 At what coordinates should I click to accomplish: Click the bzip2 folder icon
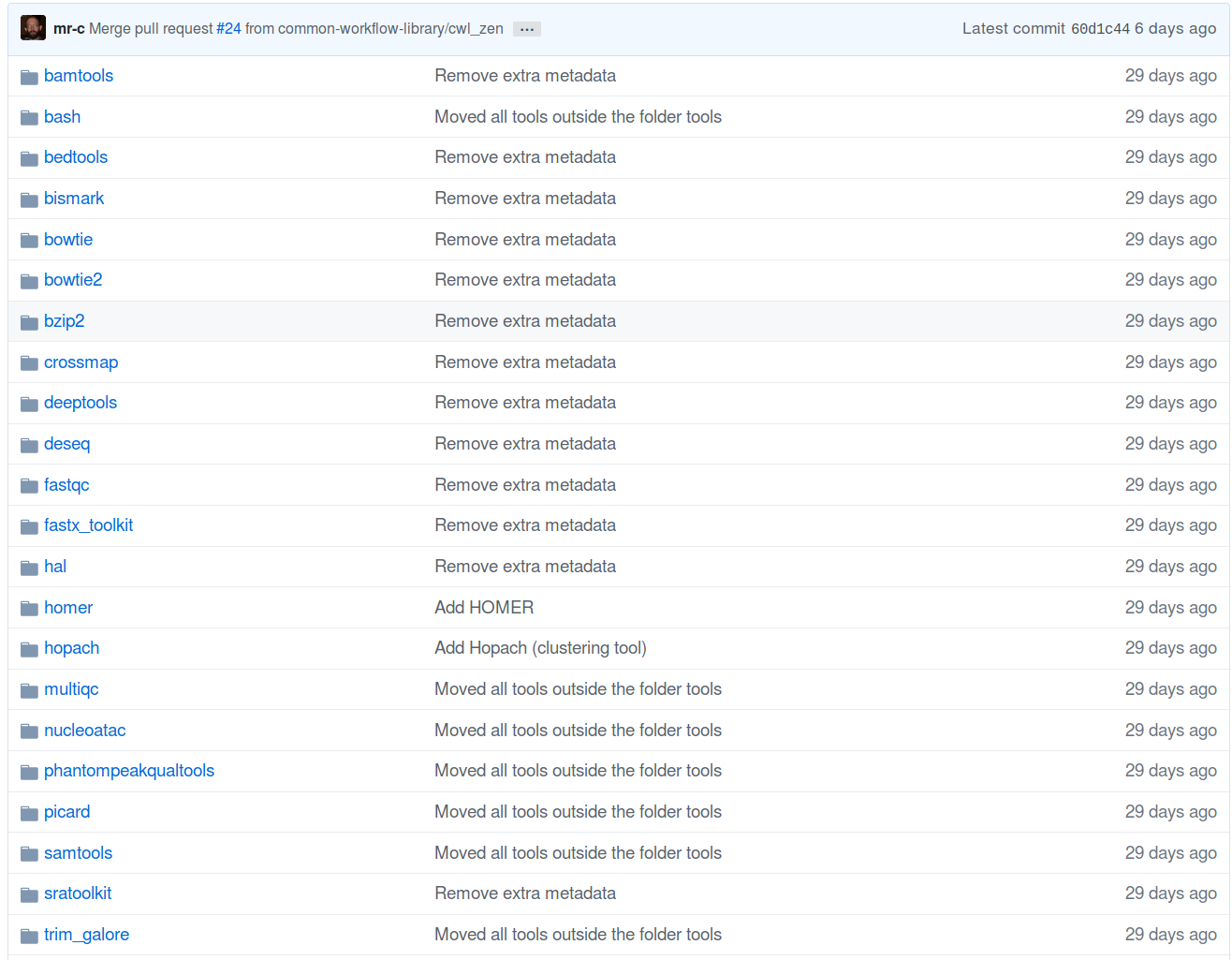pyautogui.click(x=29, y=322)
